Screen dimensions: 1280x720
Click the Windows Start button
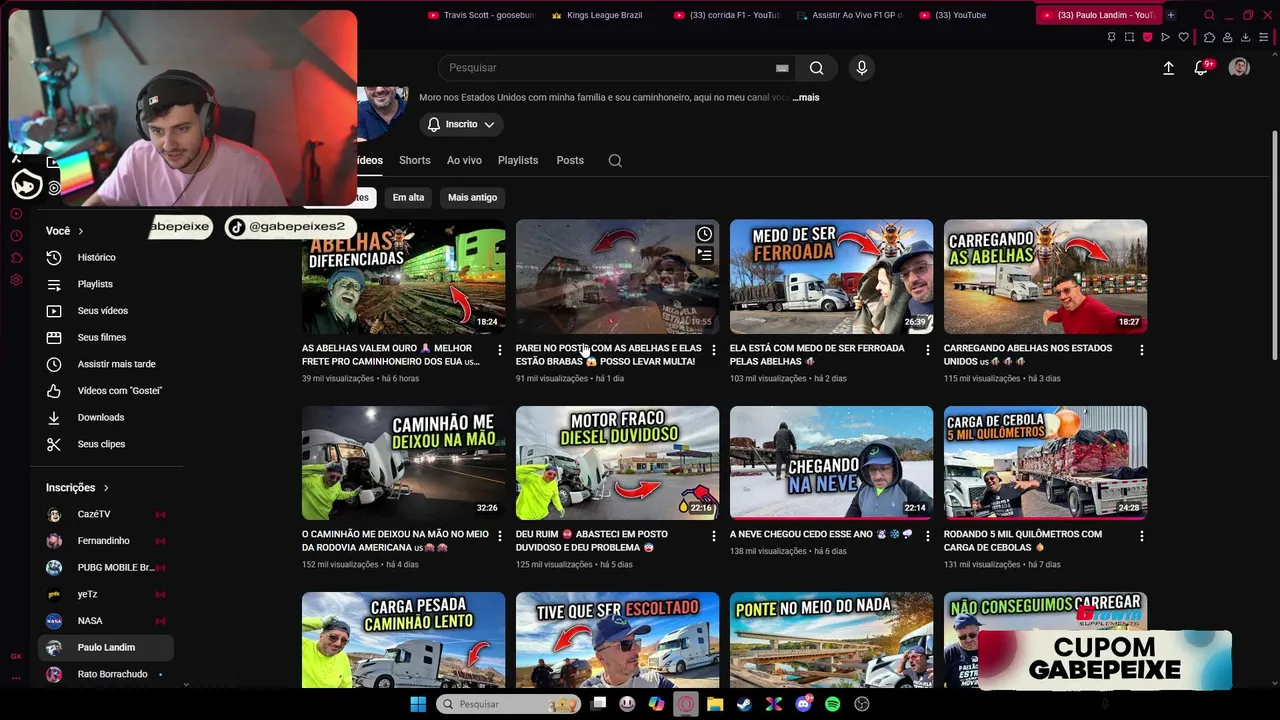[418, 704]
